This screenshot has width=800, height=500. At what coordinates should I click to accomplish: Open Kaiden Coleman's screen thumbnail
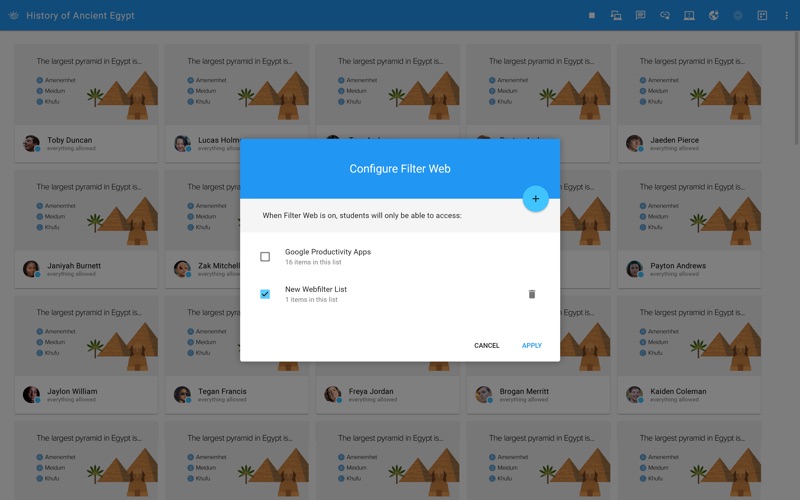tap(689, 336)
